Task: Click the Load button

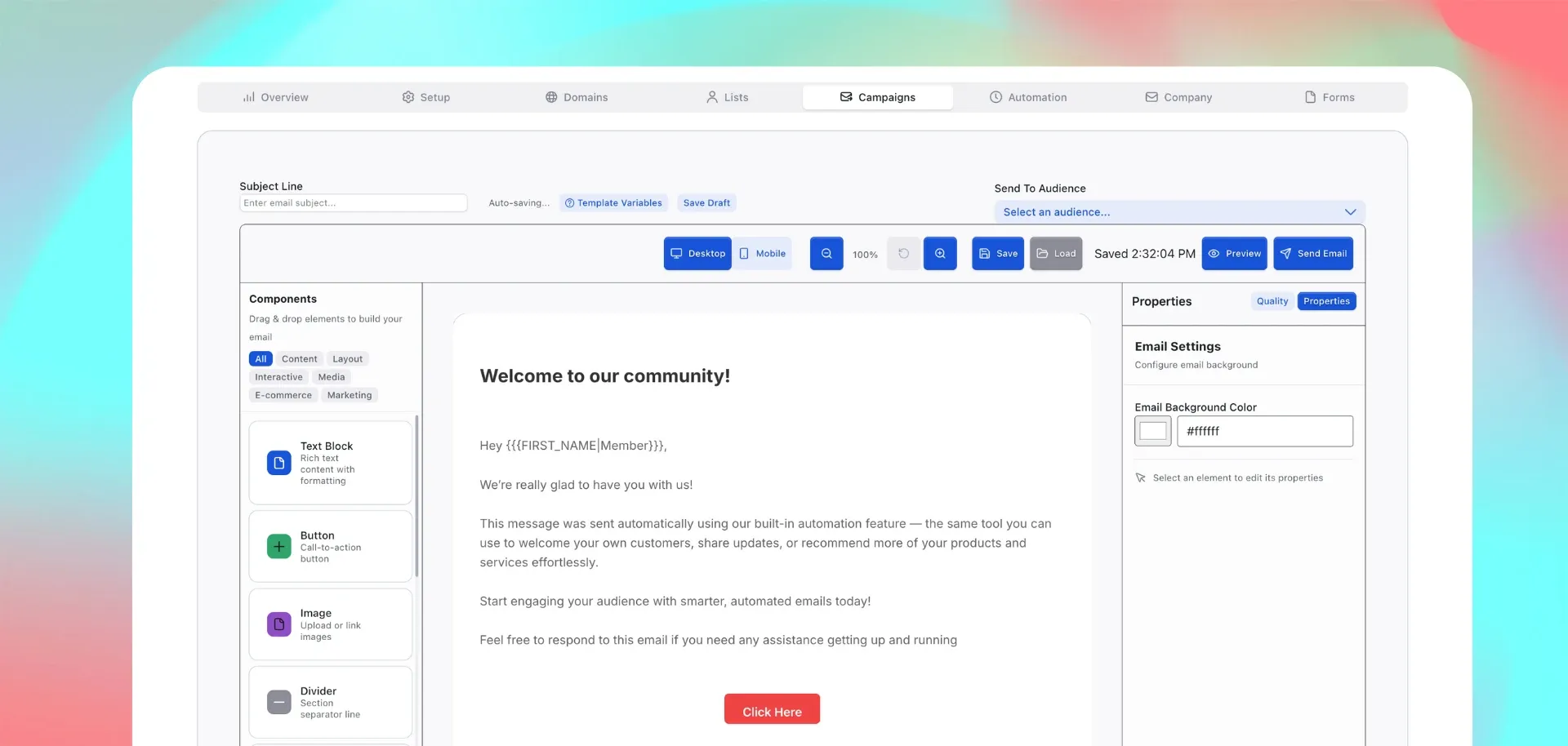Action: pos(1056,254)
